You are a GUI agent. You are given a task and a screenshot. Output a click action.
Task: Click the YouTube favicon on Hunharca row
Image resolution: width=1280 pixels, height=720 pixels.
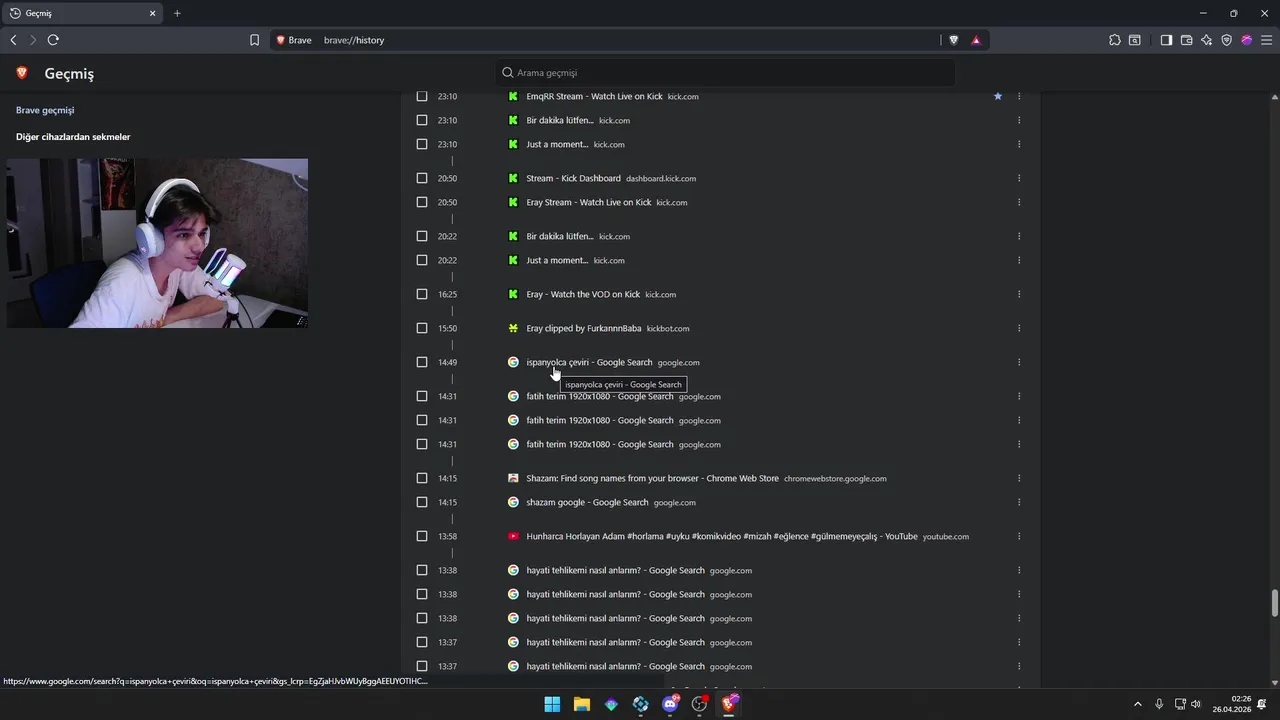click(513, 536)
